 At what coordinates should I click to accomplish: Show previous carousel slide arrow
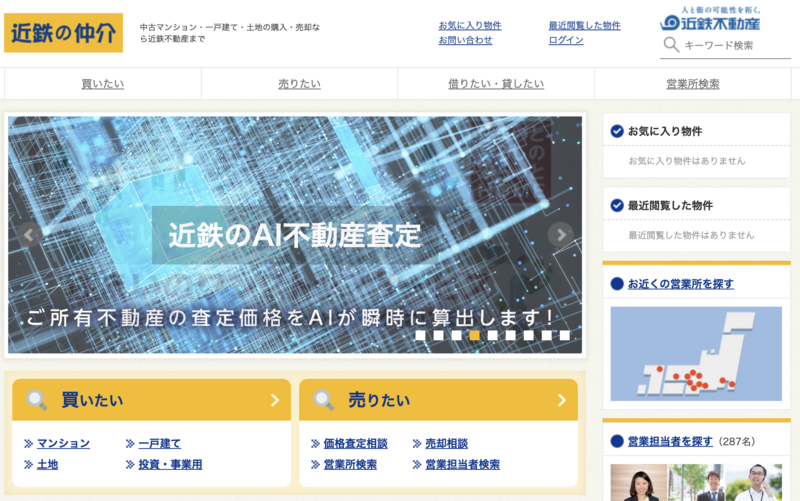coord(29,235)
